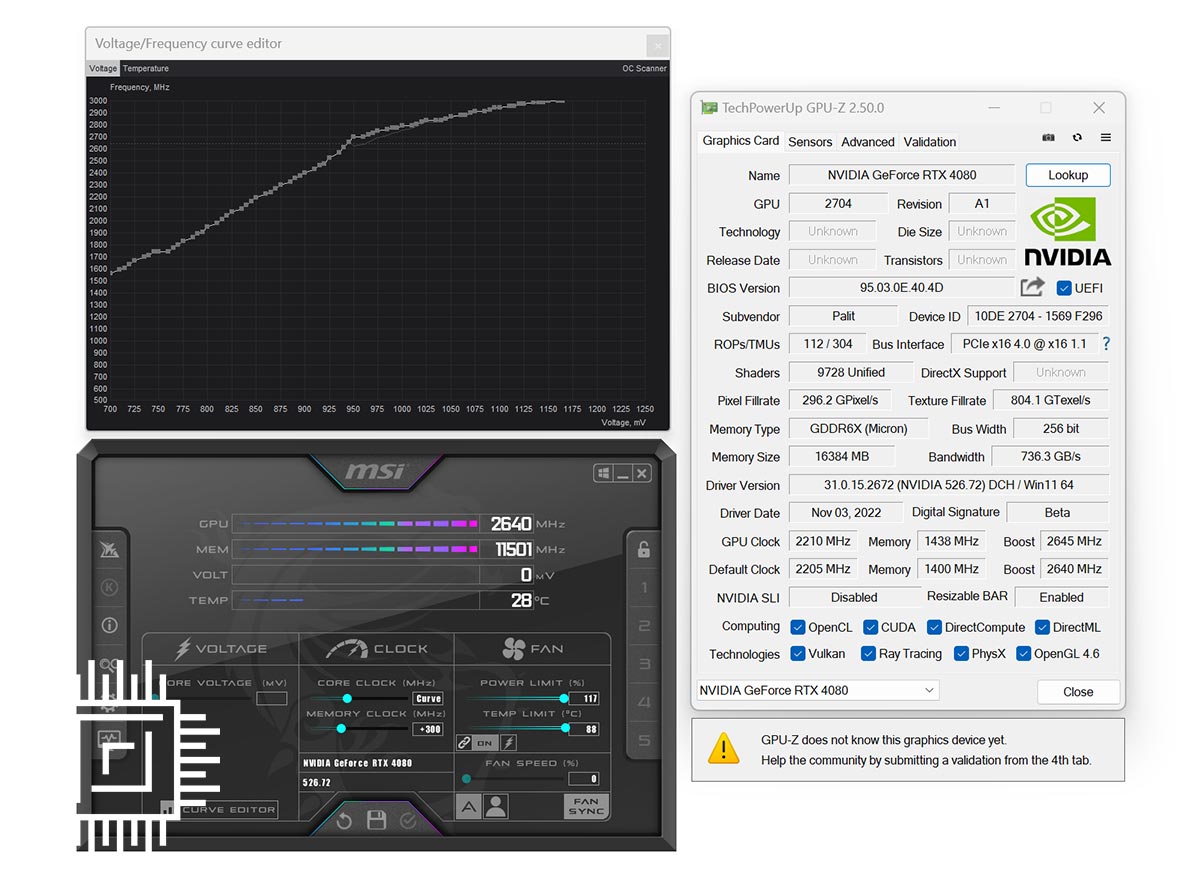1200x880 pixels.
Task: Click the MSI Dragon Center icon in Afterburner
Action: click(109, 549)
